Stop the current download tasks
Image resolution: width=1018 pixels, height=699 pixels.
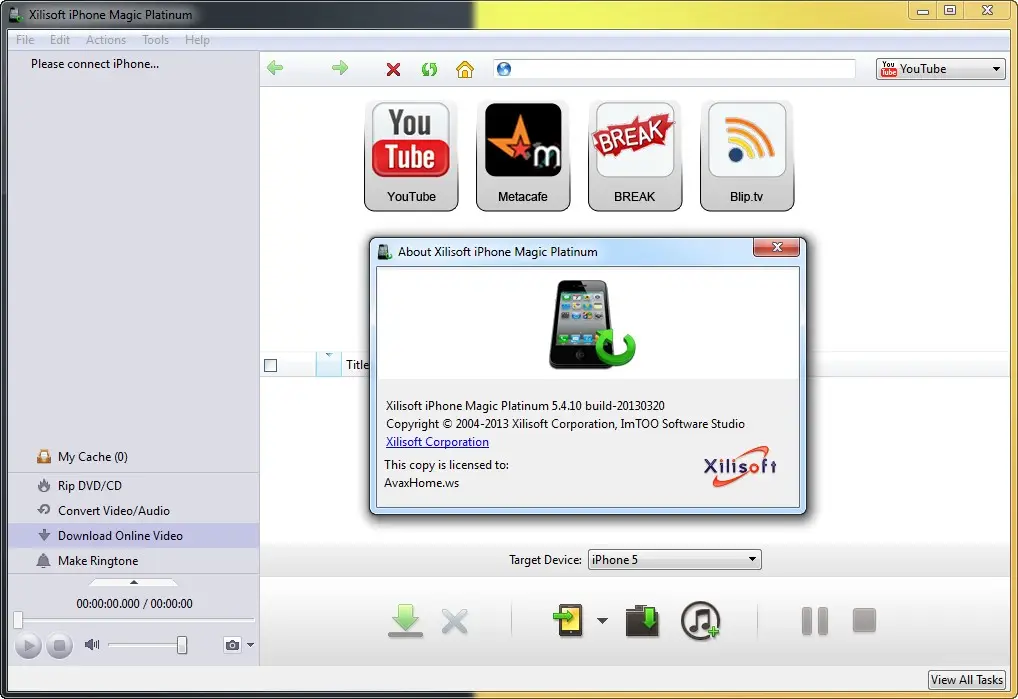click(x=864, y=620)
